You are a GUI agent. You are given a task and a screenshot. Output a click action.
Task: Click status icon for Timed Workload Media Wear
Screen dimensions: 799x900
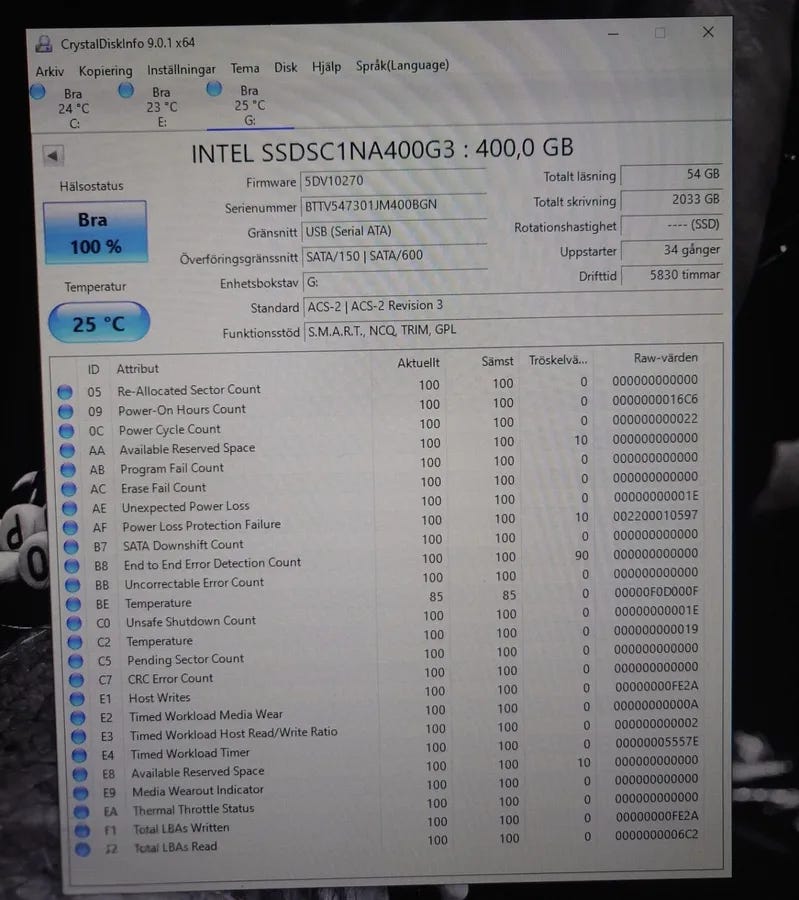coord(77,717)
